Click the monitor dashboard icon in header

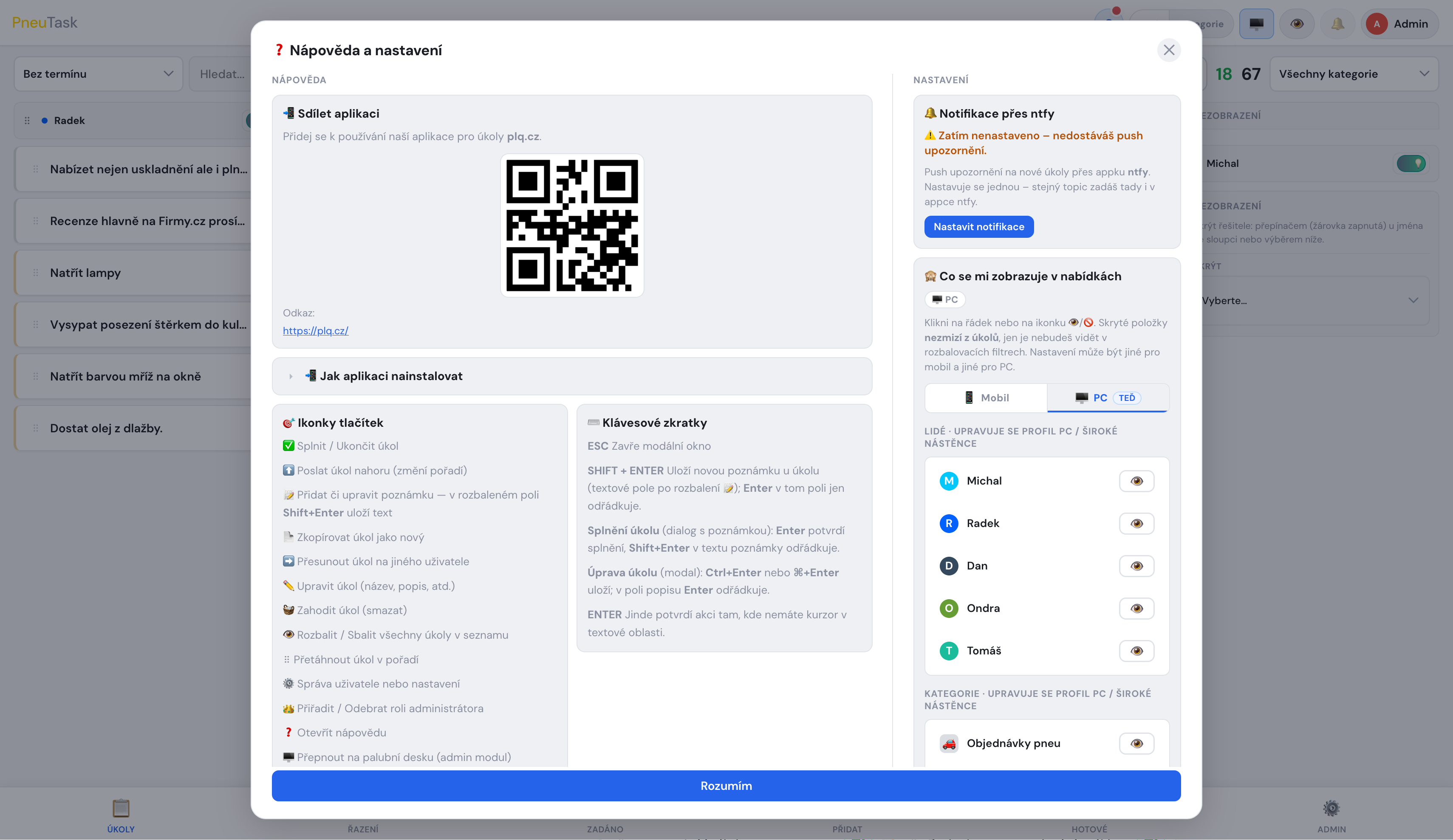click(x=1256, y=24)
